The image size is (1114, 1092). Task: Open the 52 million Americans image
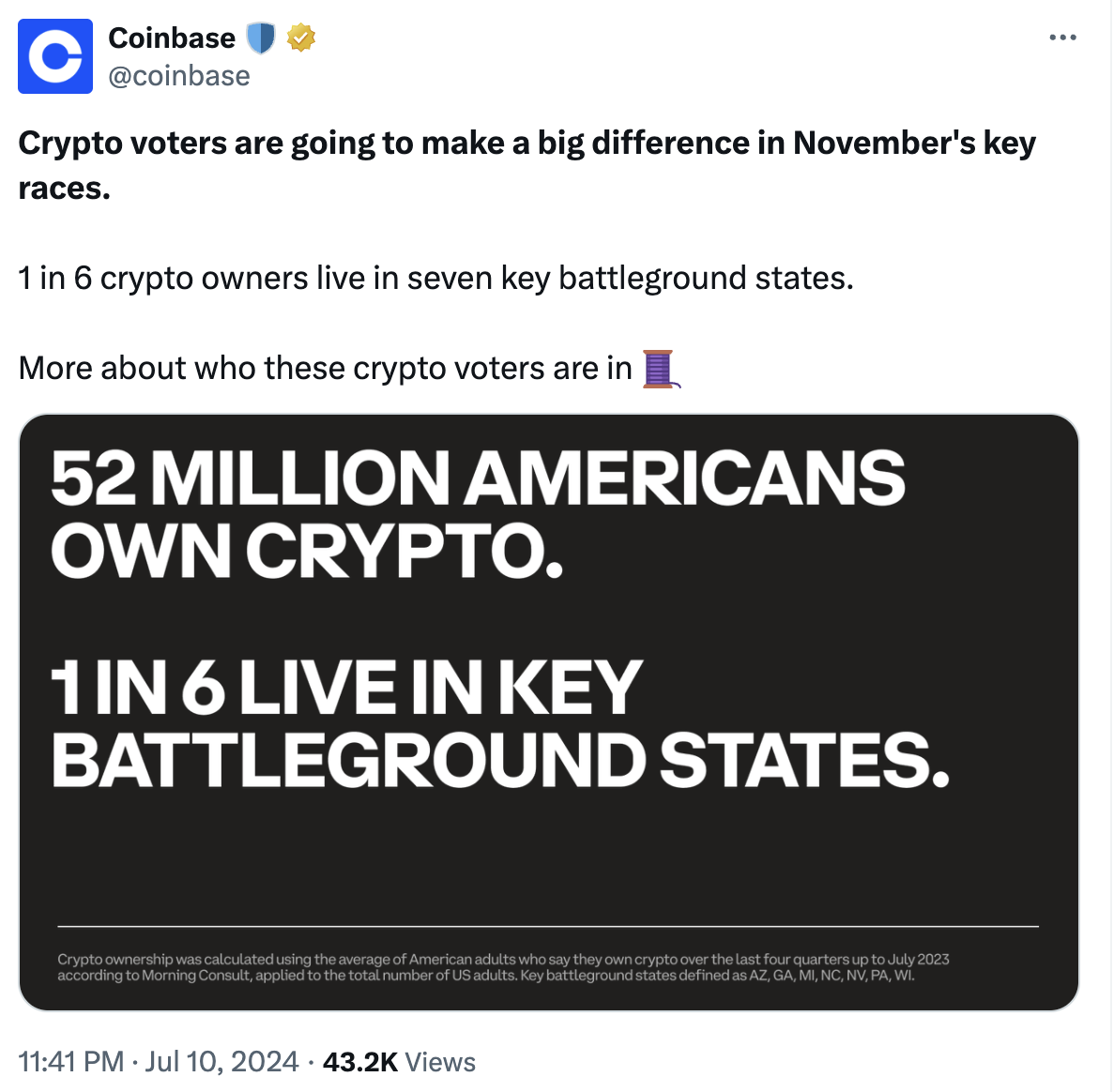(x=548, y=712)
